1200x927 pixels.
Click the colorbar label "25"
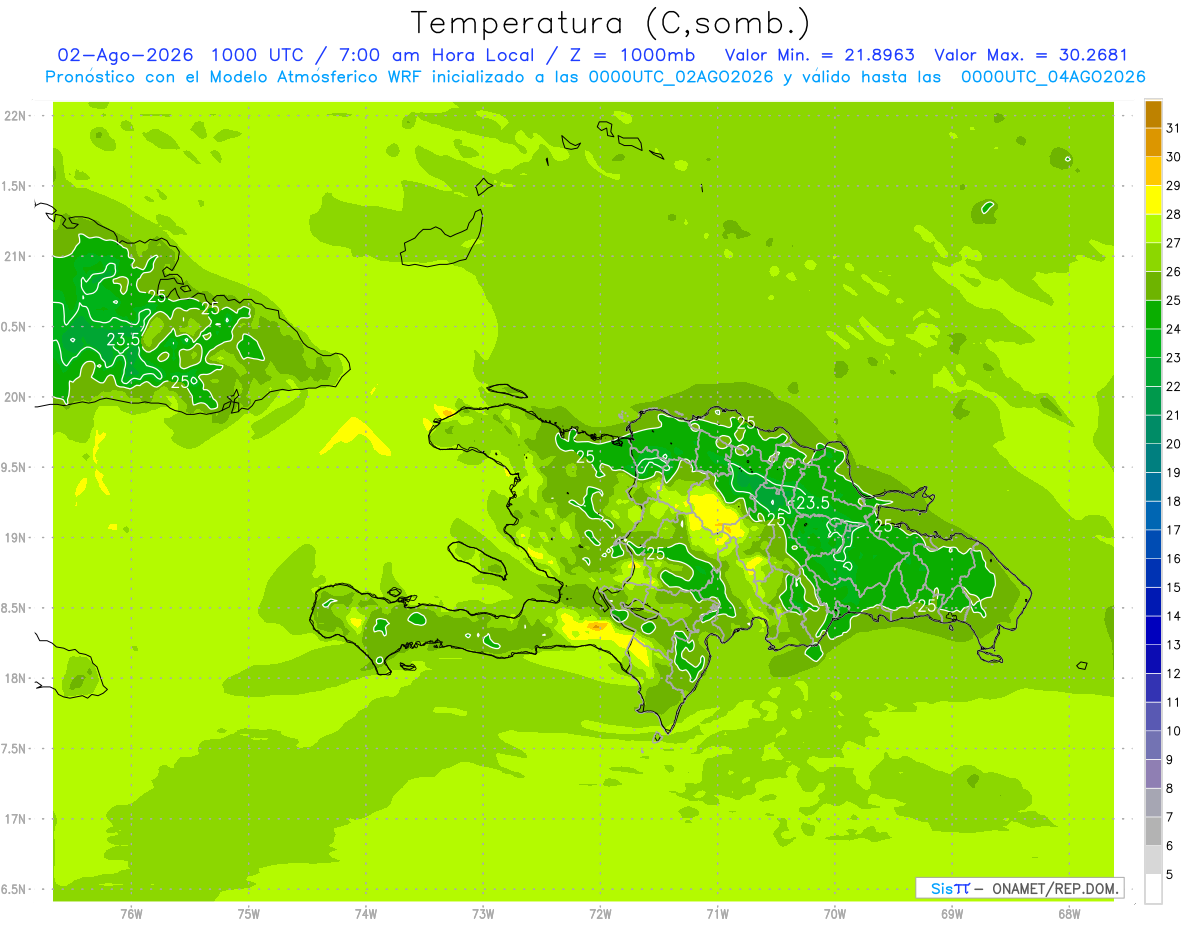click(1174, 300)
